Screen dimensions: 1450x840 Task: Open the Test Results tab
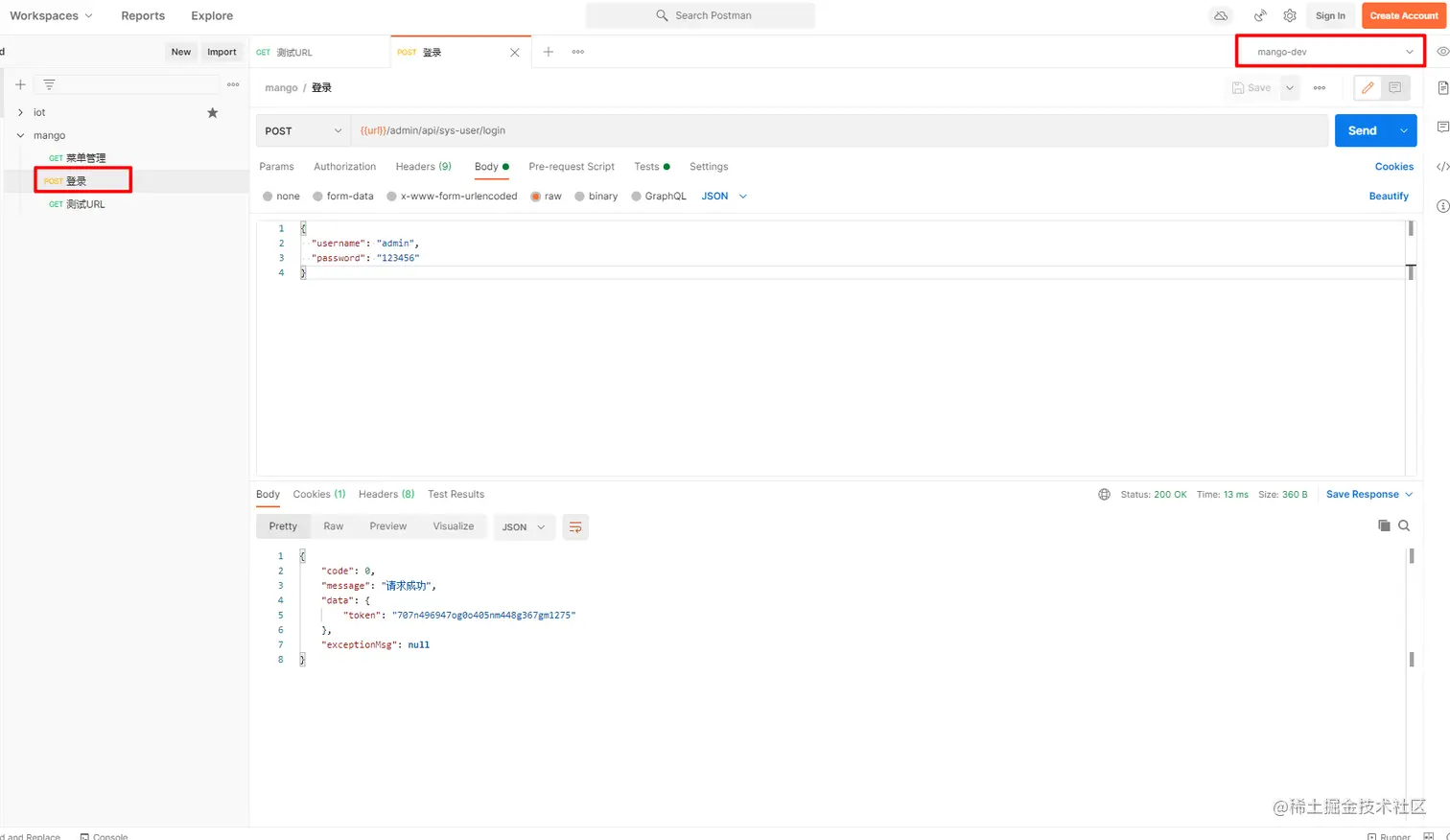point(456,495)
